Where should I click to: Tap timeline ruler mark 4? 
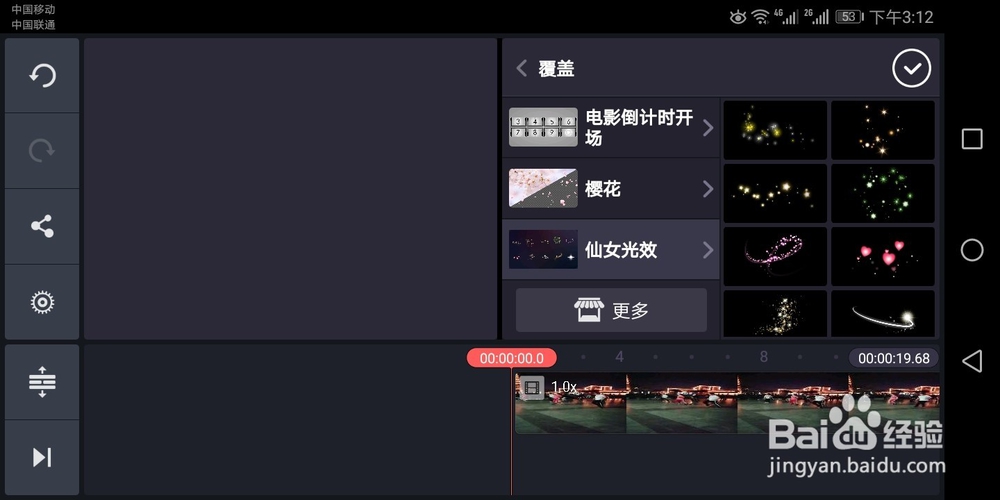619,357
